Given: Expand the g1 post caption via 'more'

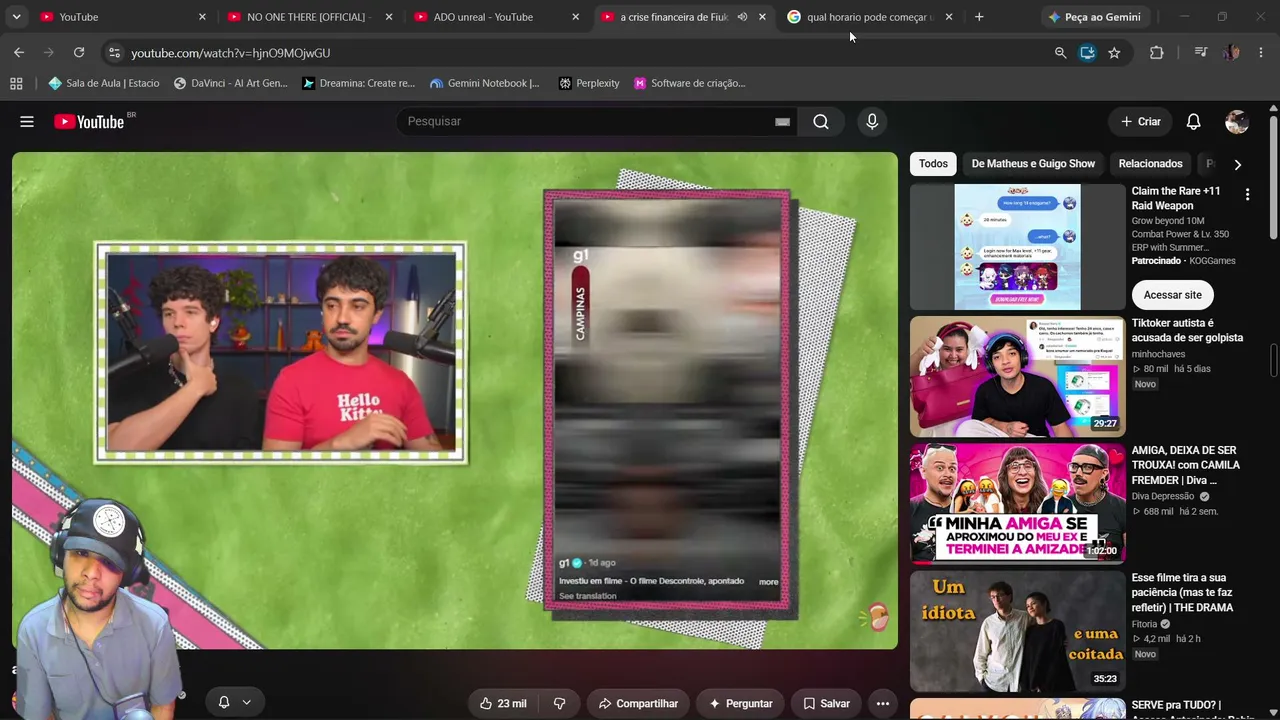Looking at the screenshot, I should point(768,582).
